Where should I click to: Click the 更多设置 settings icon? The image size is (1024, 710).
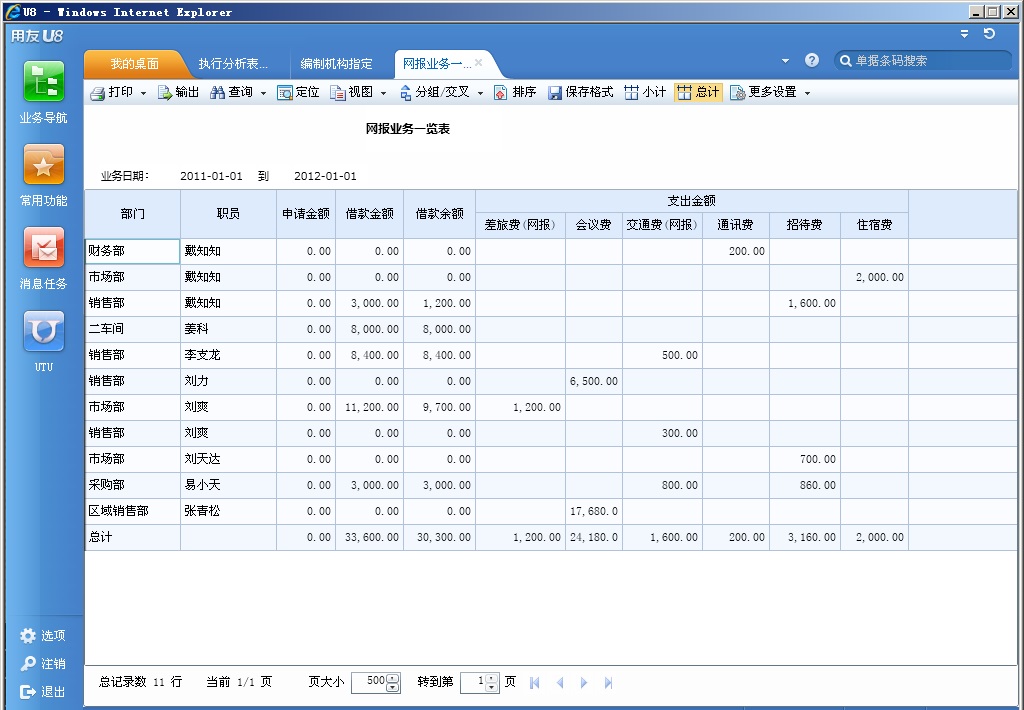[x=737, y=93]
